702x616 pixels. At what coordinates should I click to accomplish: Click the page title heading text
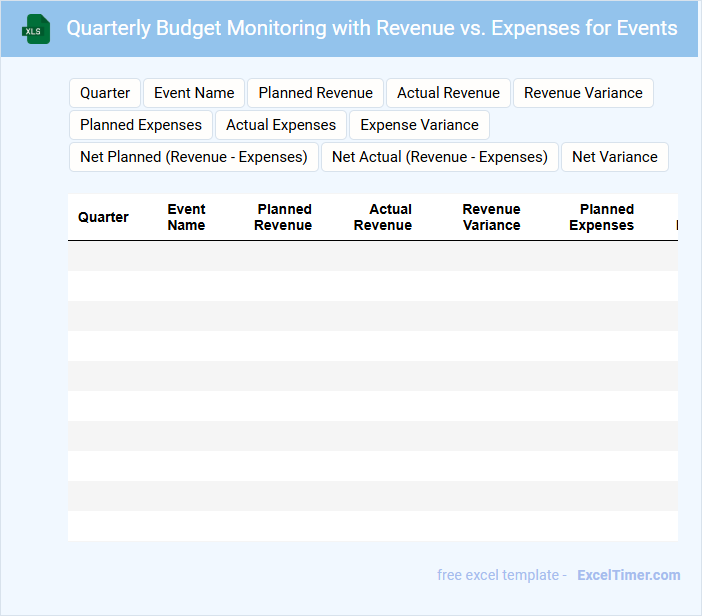371,28
